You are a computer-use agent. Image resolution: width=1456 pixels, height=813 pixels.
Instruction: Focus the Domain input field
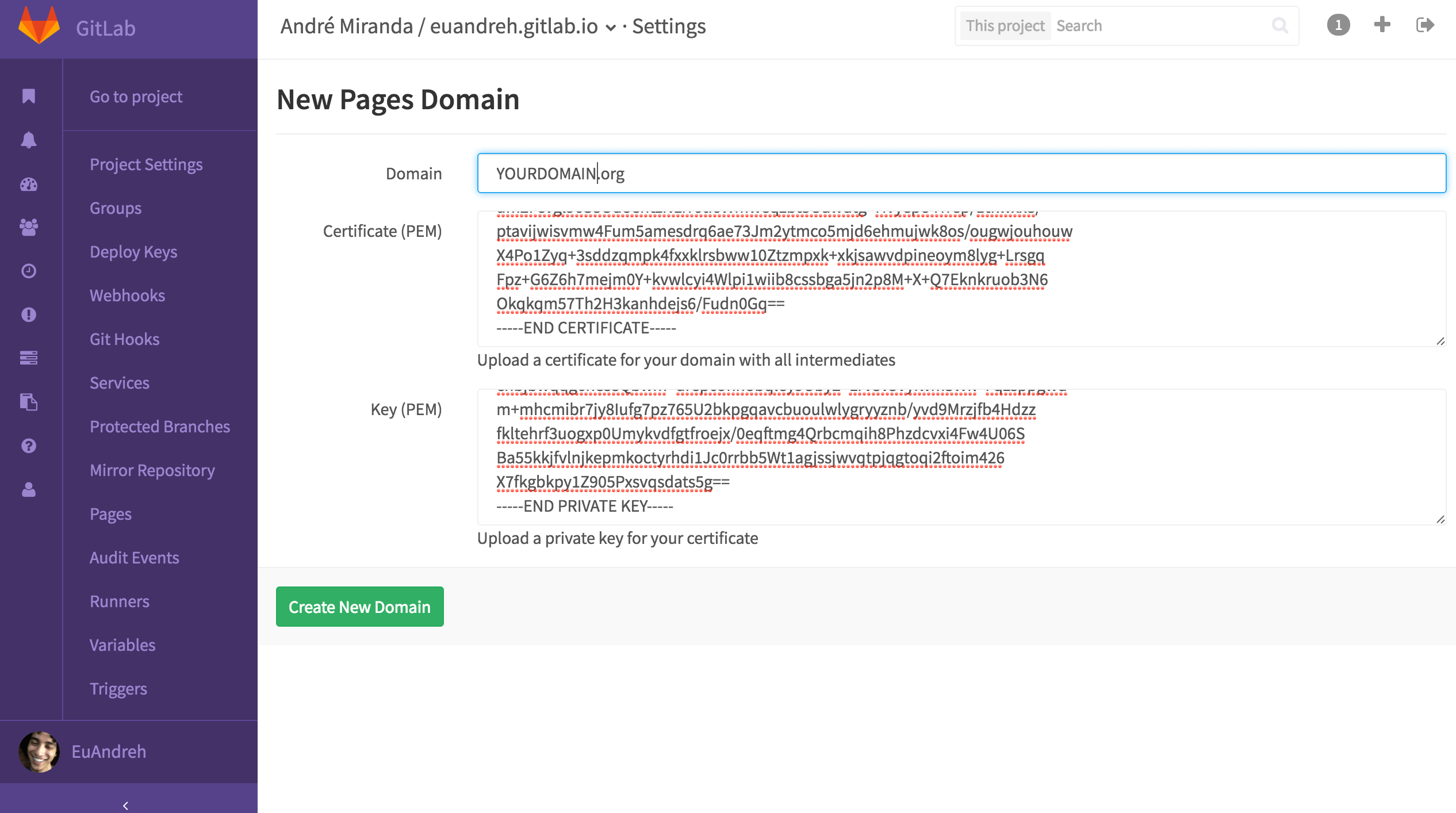click(961, 173)
